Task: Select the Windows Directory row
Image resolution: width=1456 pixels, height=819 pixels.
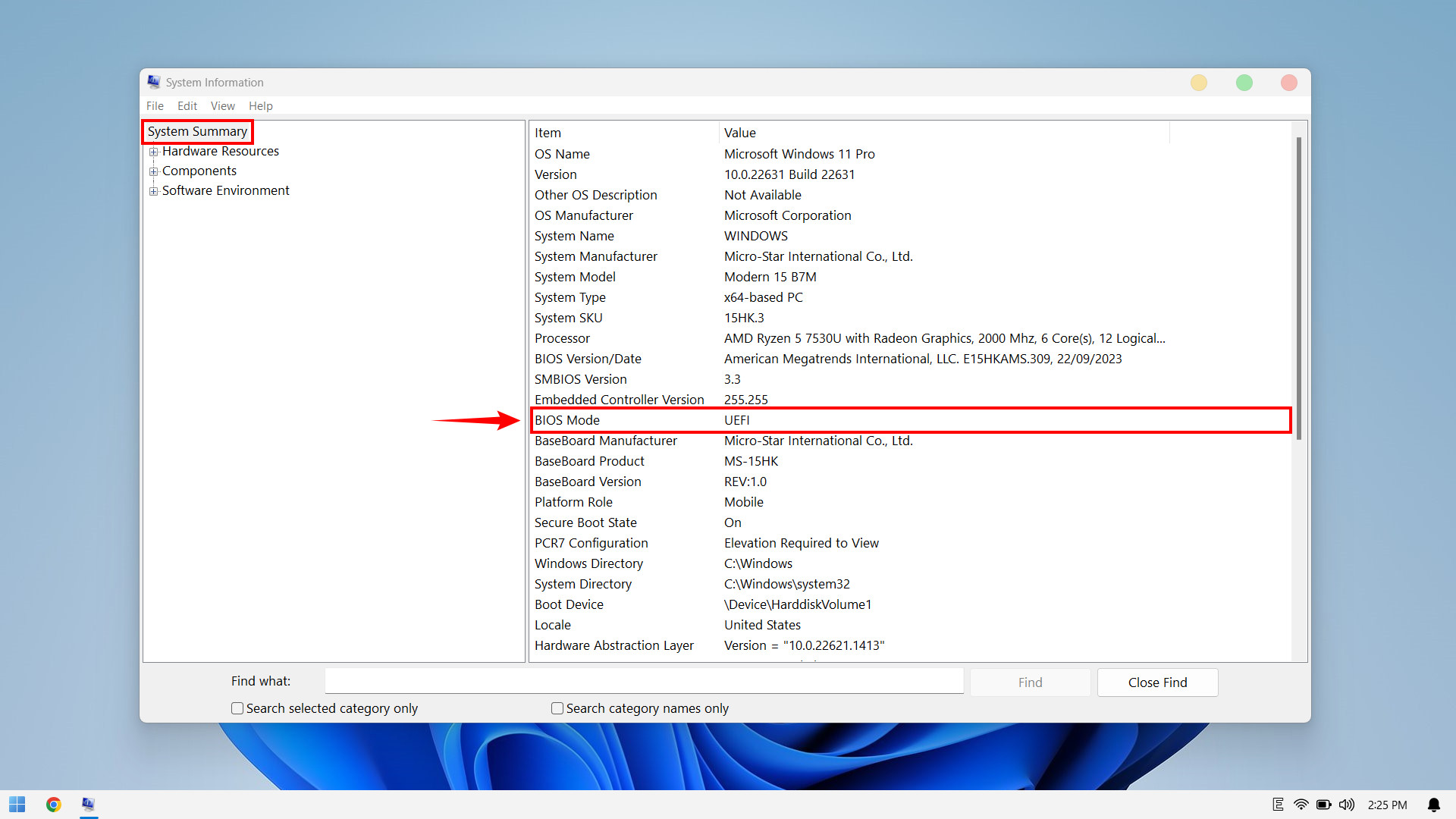Action: (x=910, y=563)
